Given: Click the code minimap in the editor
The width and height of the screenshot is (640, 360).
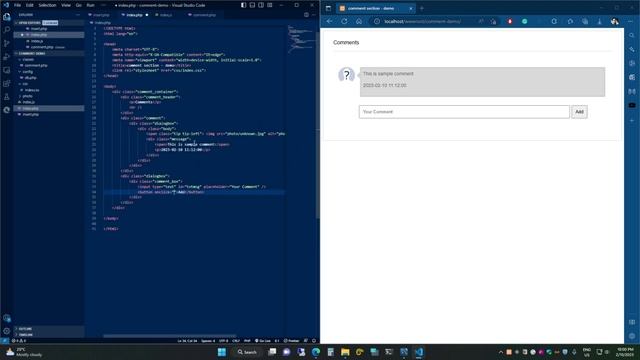Looking at the screenshot, I should pyautogui.click(x=301, y=39).
